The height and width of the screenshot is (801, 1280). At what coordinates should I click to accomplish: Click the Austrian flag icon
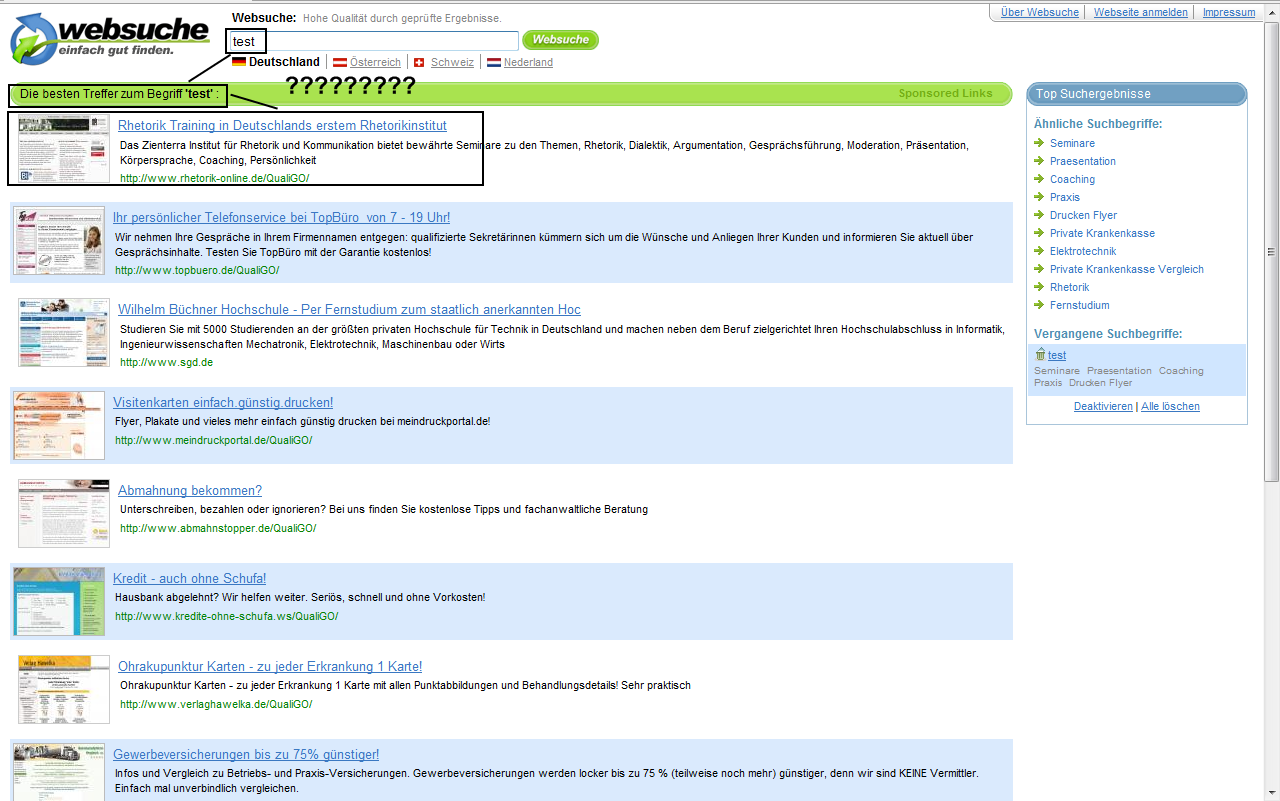coord(340,62)
